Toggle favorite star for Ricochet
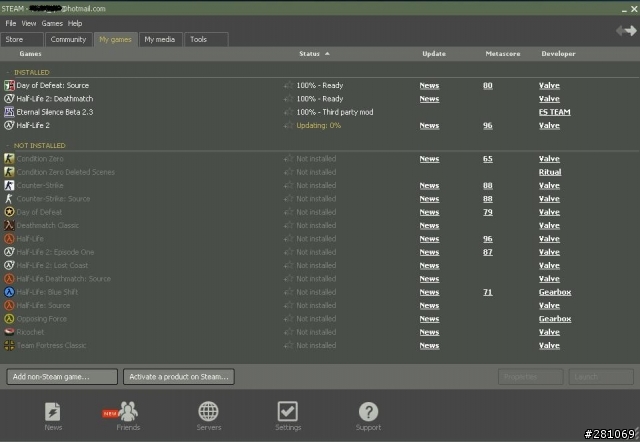The height and width of the screenshot is (442, 640). (x=289, y=332)
